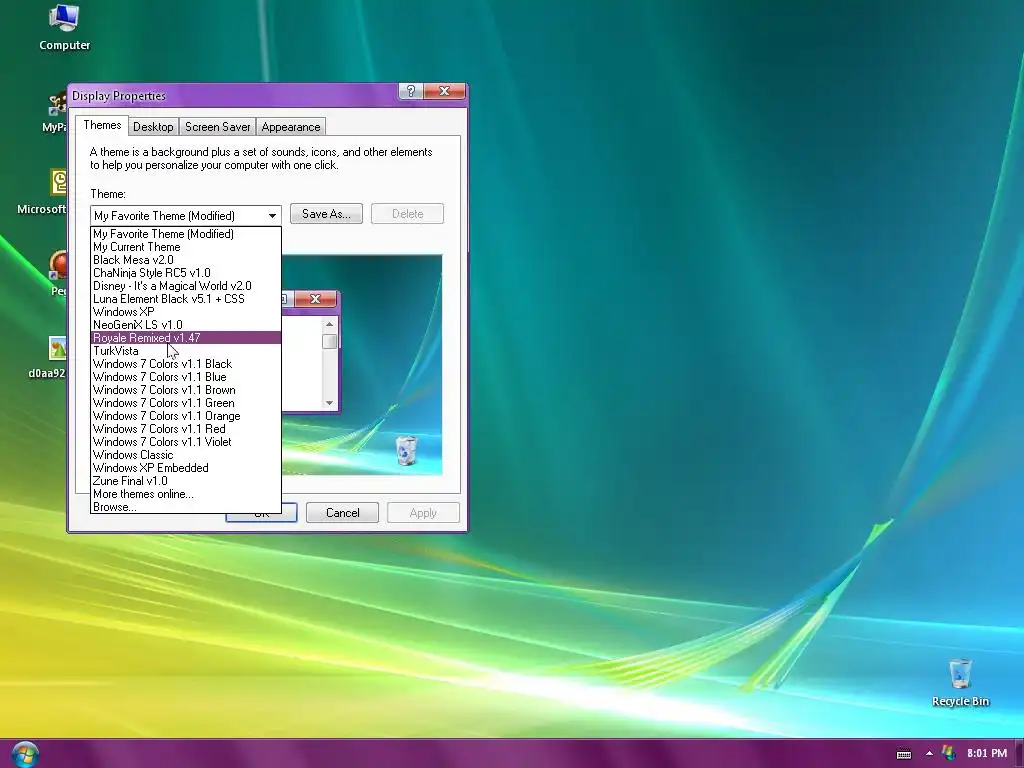Screen dimensions: 1024x768
Task: Click the theme preview sample image
Action: [x=362, y=364]
